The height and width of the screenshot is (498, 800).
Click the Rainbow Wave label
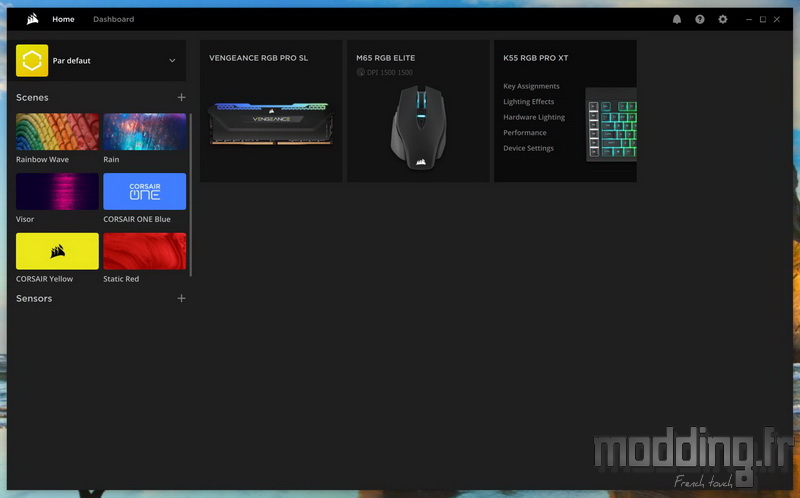42,159
